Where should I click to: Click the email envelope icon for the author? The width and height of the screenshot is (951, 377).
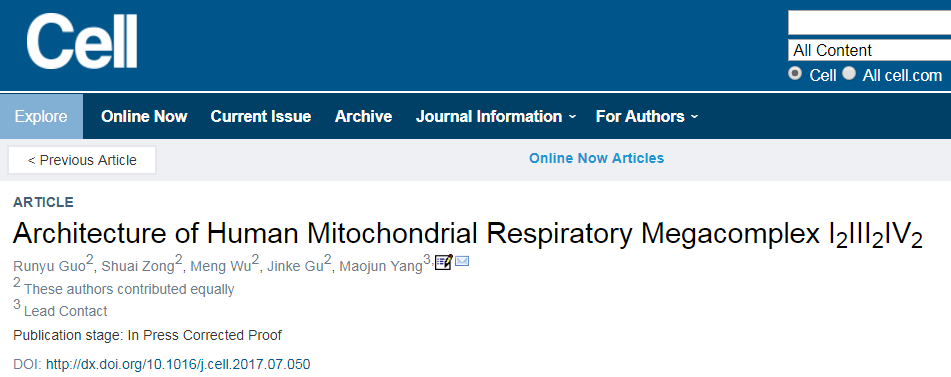(x=462, y=262)
